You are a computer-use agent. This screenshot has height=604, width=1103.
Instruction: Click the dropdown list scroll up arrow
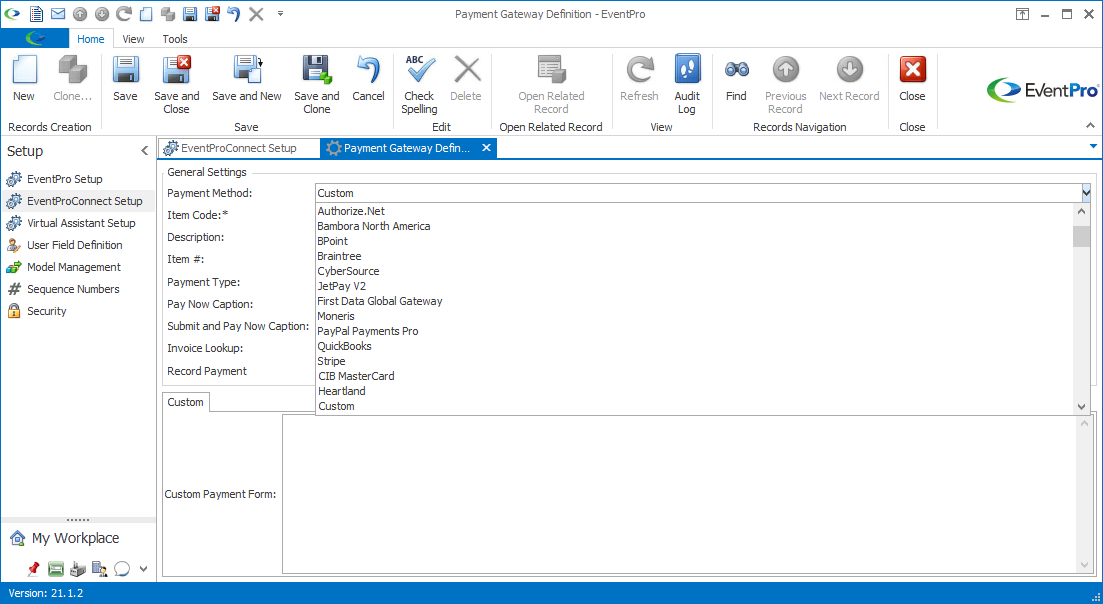click(1082, 211)
